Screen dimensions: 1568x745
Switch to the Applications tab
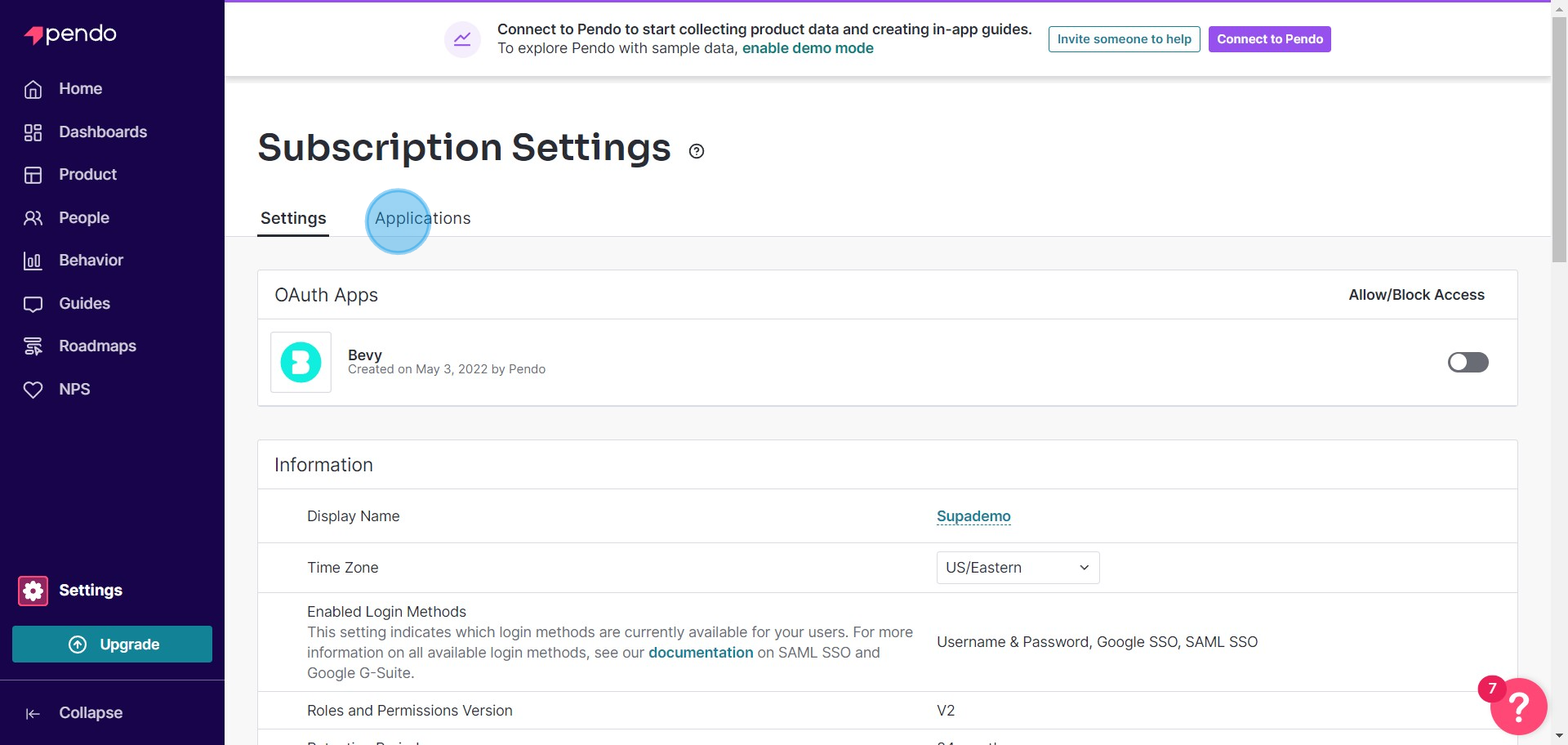[x=422, y=218]
